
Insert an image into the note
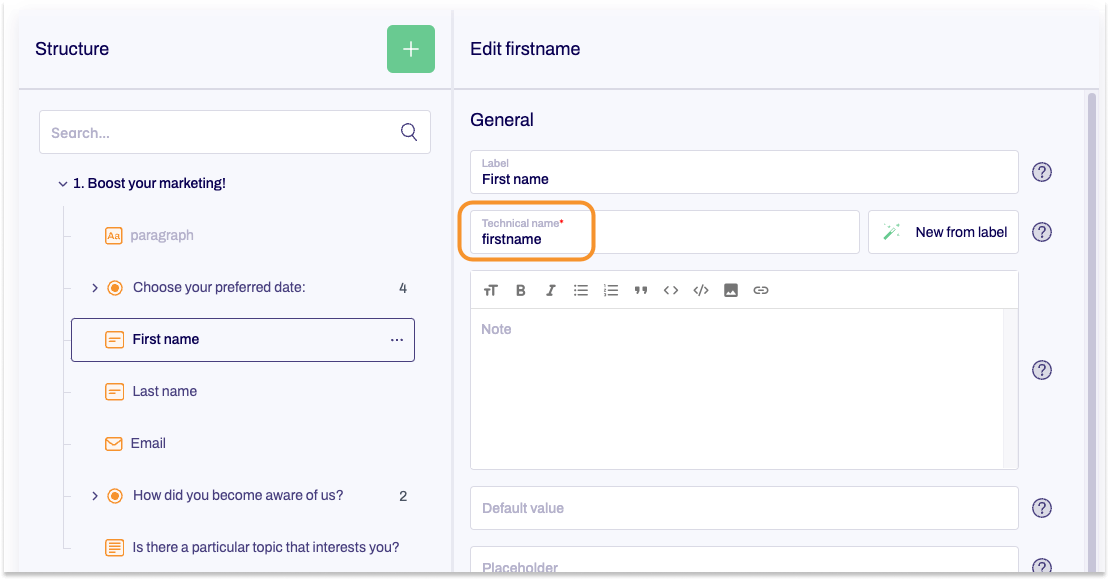(x=731, y=290)
